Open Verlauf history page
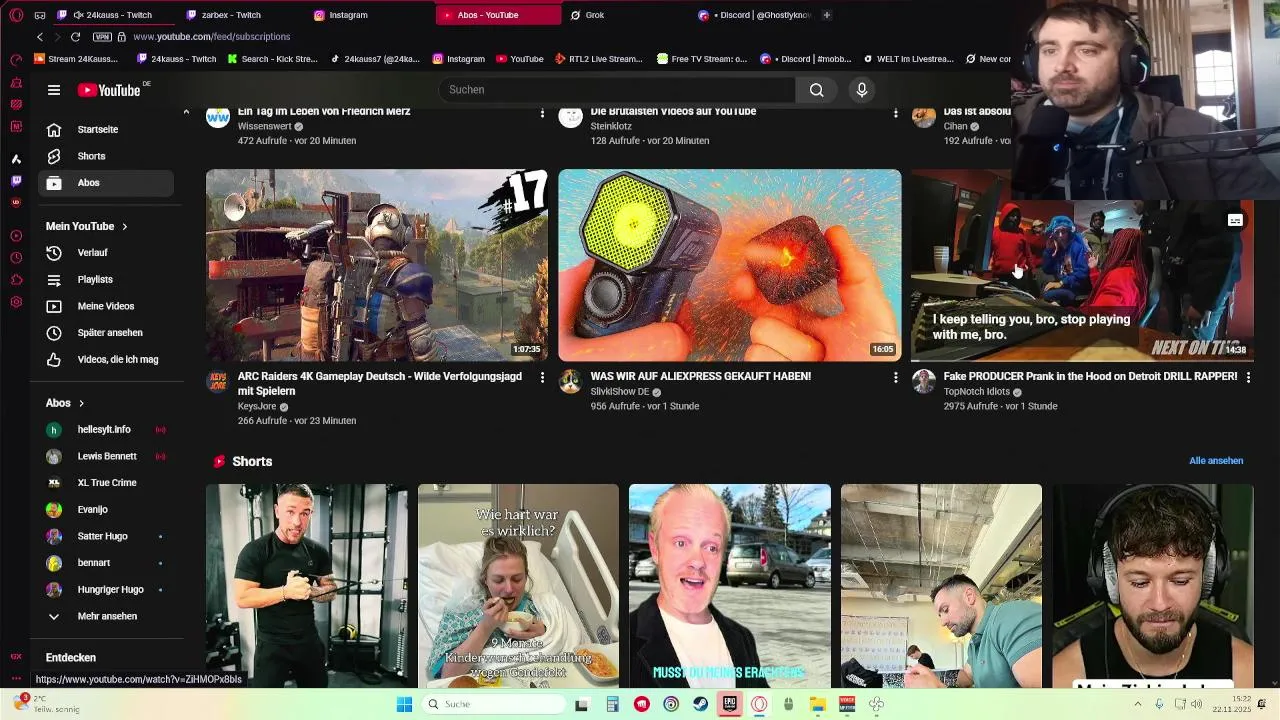Viewport: 1280px width, 720px height. (x=106, y=253)
